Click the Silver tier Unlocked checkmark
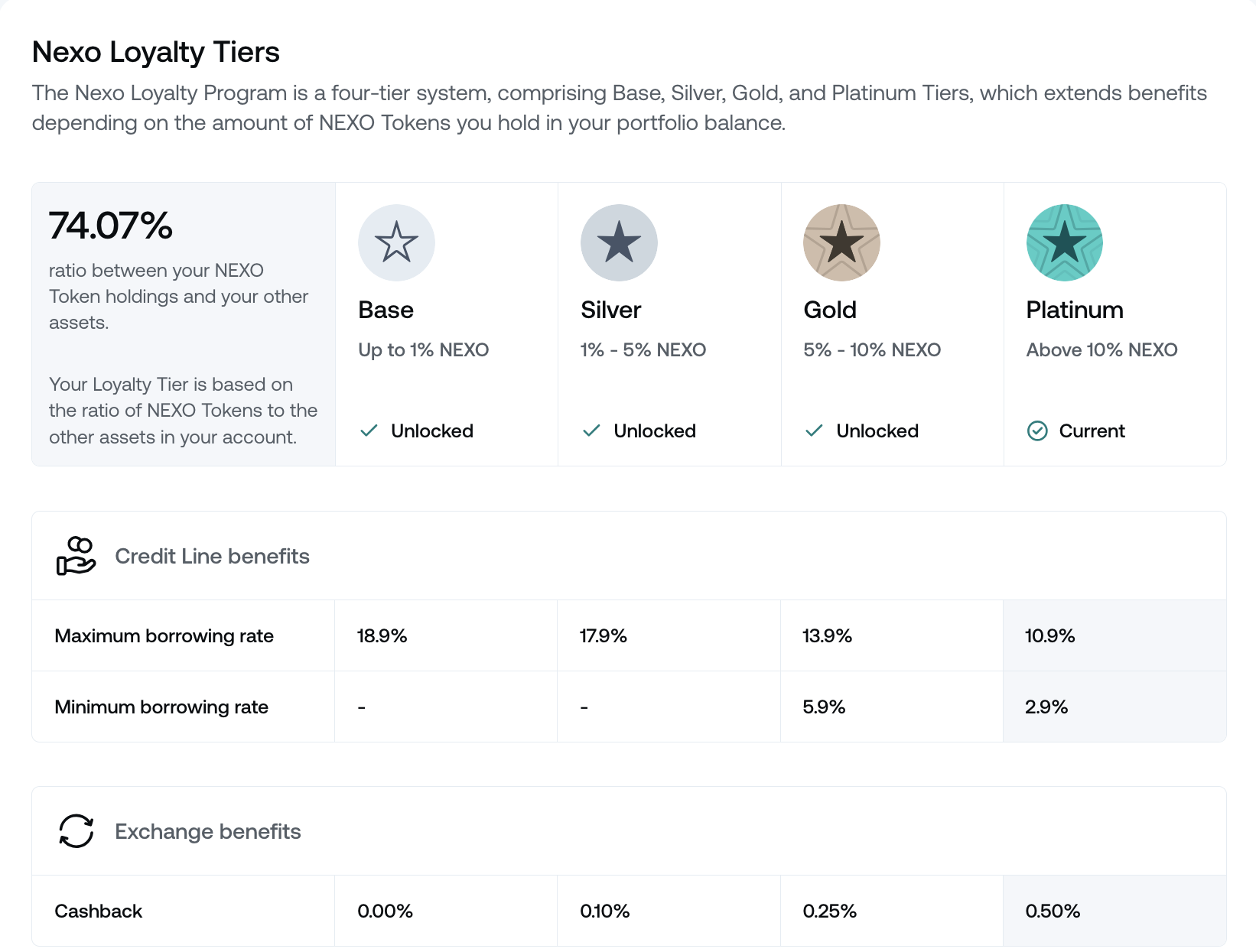The width and height of the screenshot is (1256, 952). pyautogui.click(x=591, y=431)
